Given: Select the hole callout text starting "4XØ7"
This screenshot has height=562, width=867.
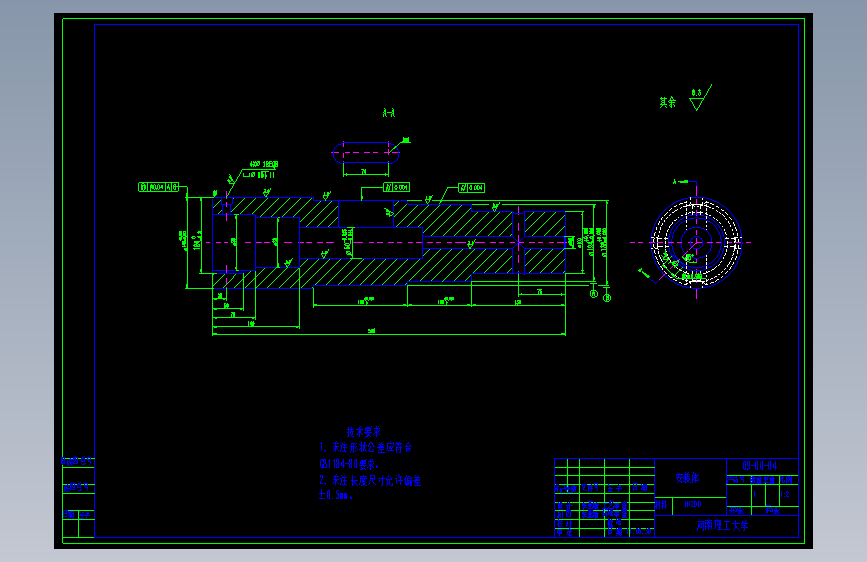Looking at the screenshot, I should pyautogui.click(x=264, y=164).
